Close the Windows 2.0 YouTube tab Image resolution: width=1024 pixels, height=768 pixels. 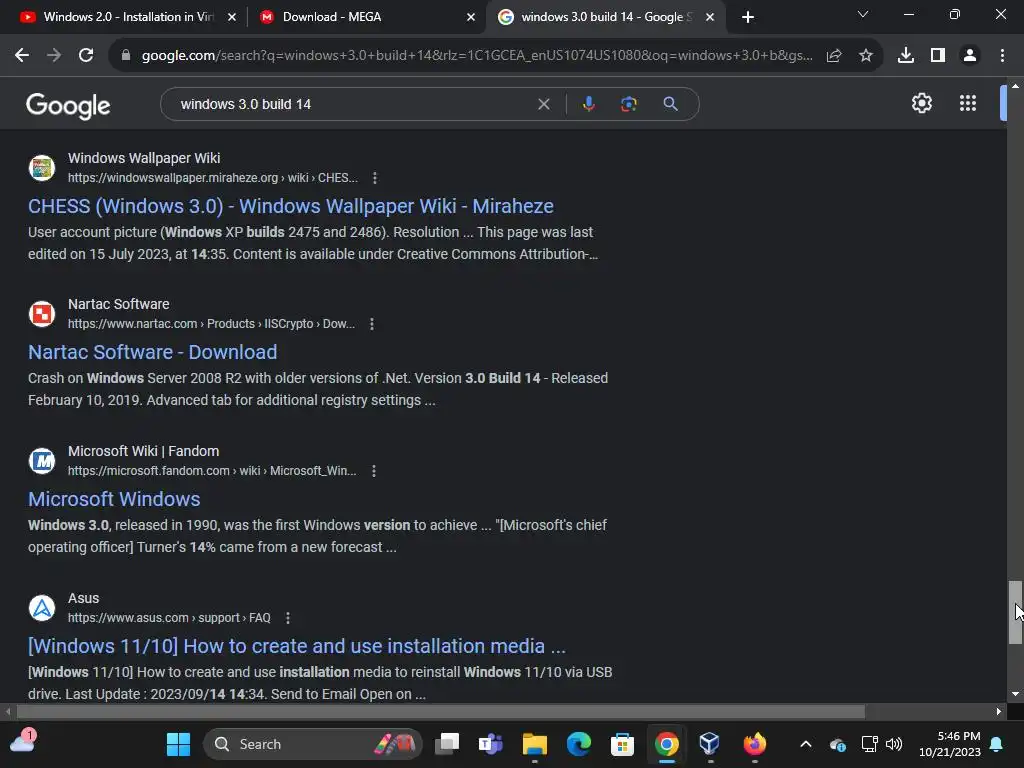click(x=232, y=18)
